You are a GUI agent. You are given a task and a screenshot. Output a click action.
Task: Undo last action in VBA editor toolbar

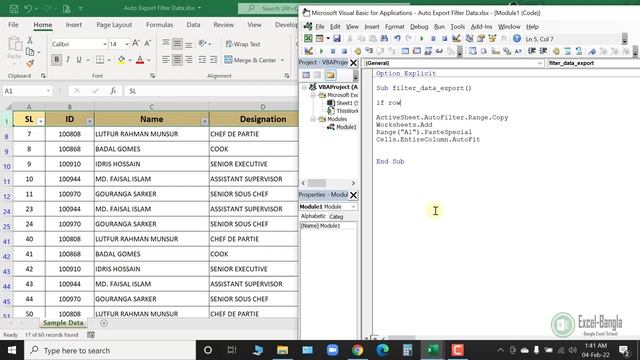(x=397, y=39)
